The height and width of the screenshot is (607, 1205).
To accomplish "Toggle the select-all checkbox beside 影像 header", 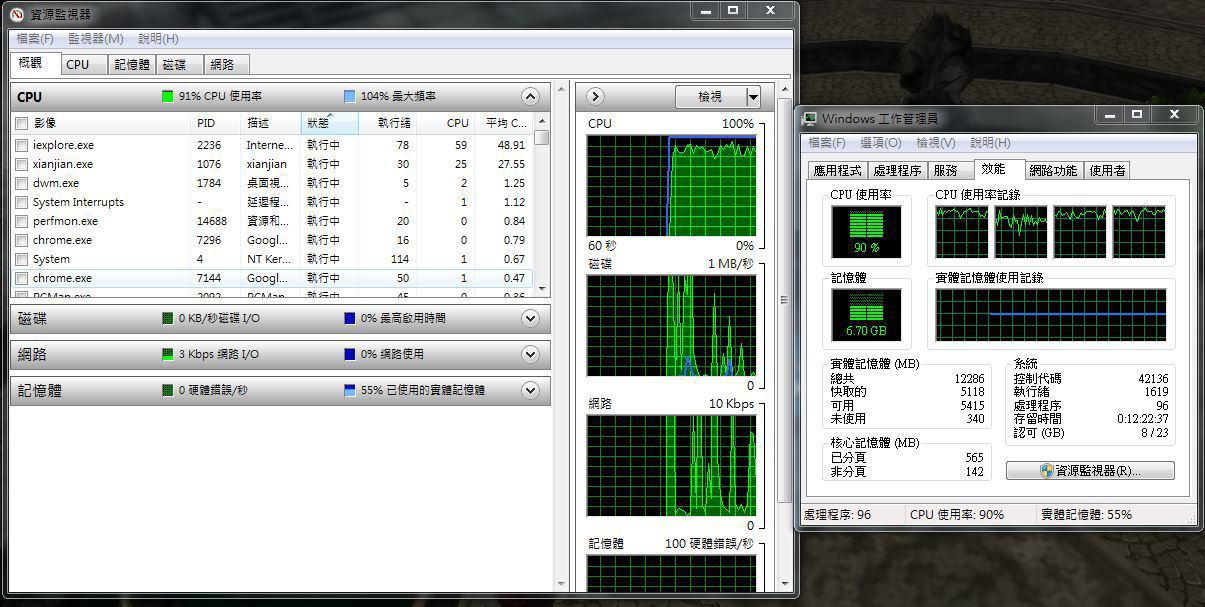I will (21, 123).
